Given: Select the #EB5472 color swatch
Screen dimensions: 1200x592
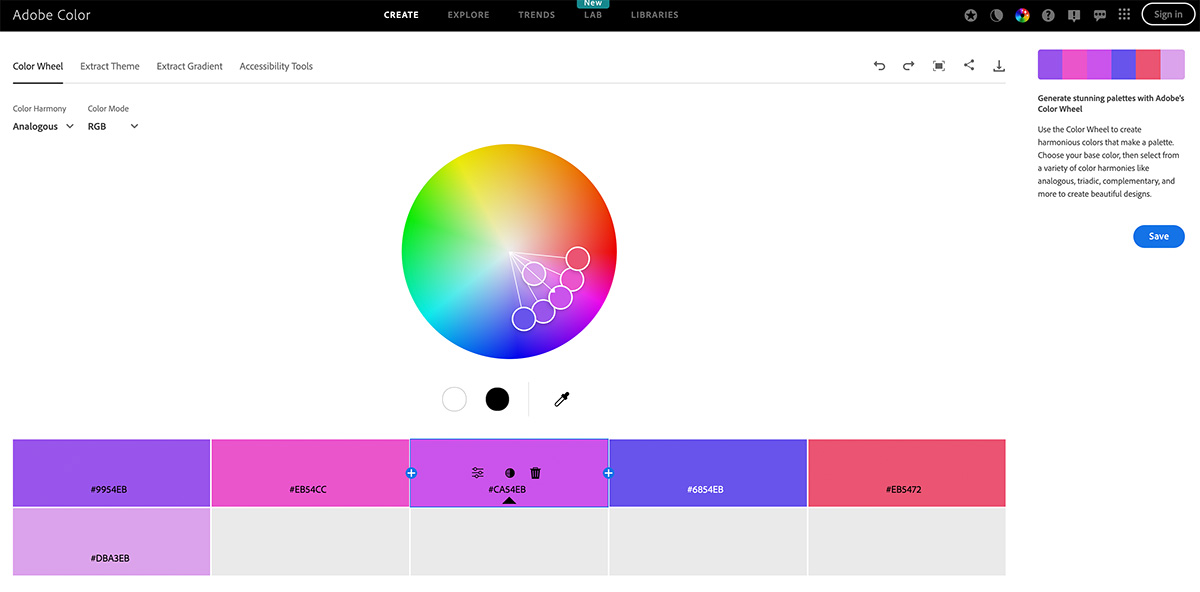Looking at the screenshot, I should click(x=906, y=472).
